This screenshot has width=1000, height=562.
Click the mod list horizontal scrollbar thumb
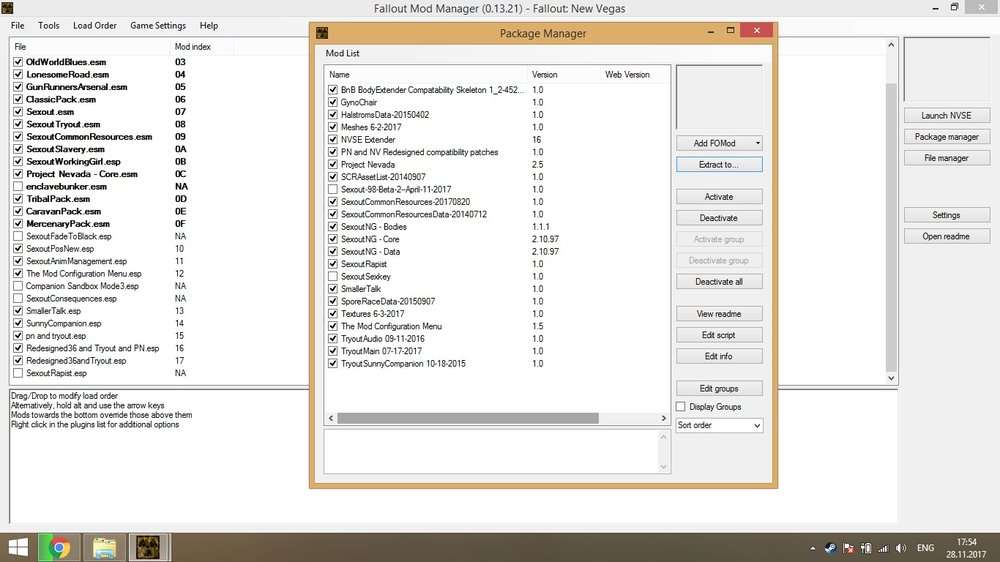(x=467, y=418)
